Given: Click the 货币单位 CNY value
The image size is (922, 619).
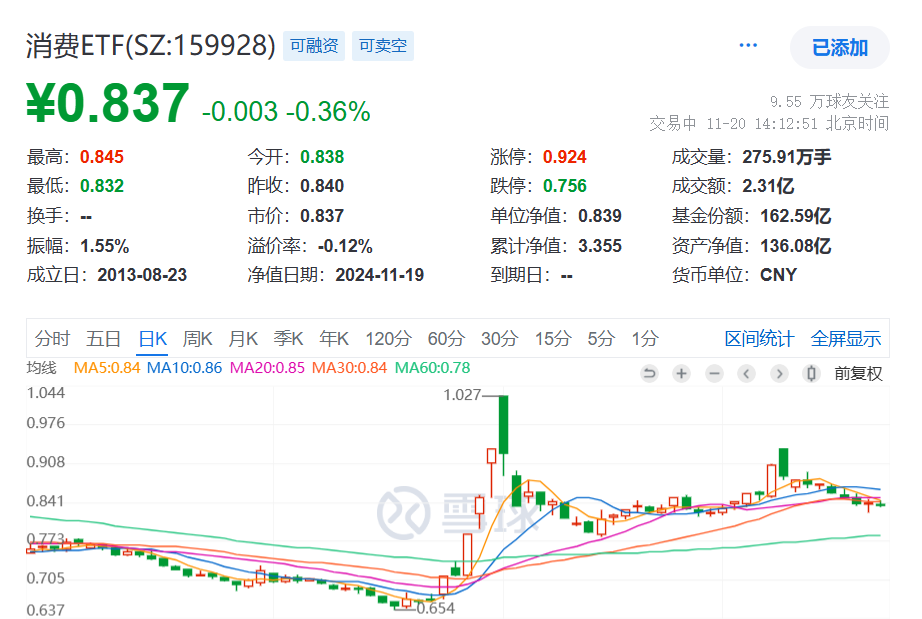Looking at the screenshot, I should tap(779, 275).
